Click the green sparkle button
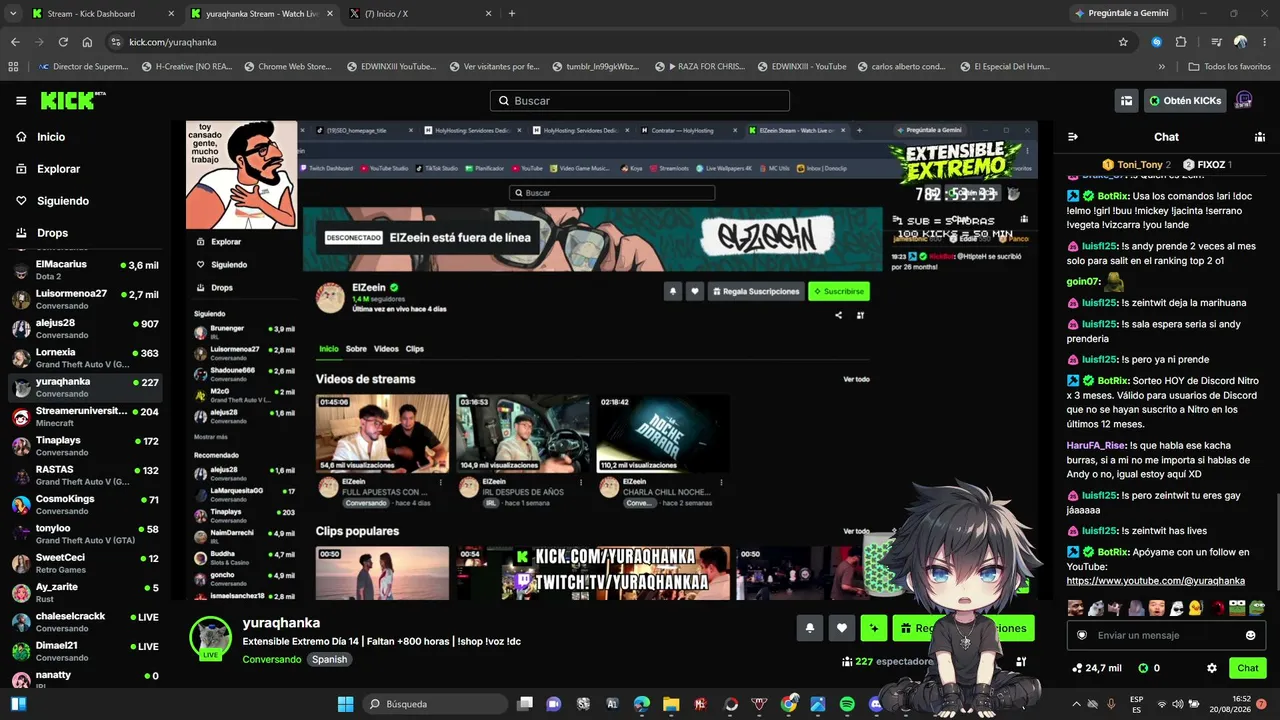1280x720 pixels. (874, 628)
